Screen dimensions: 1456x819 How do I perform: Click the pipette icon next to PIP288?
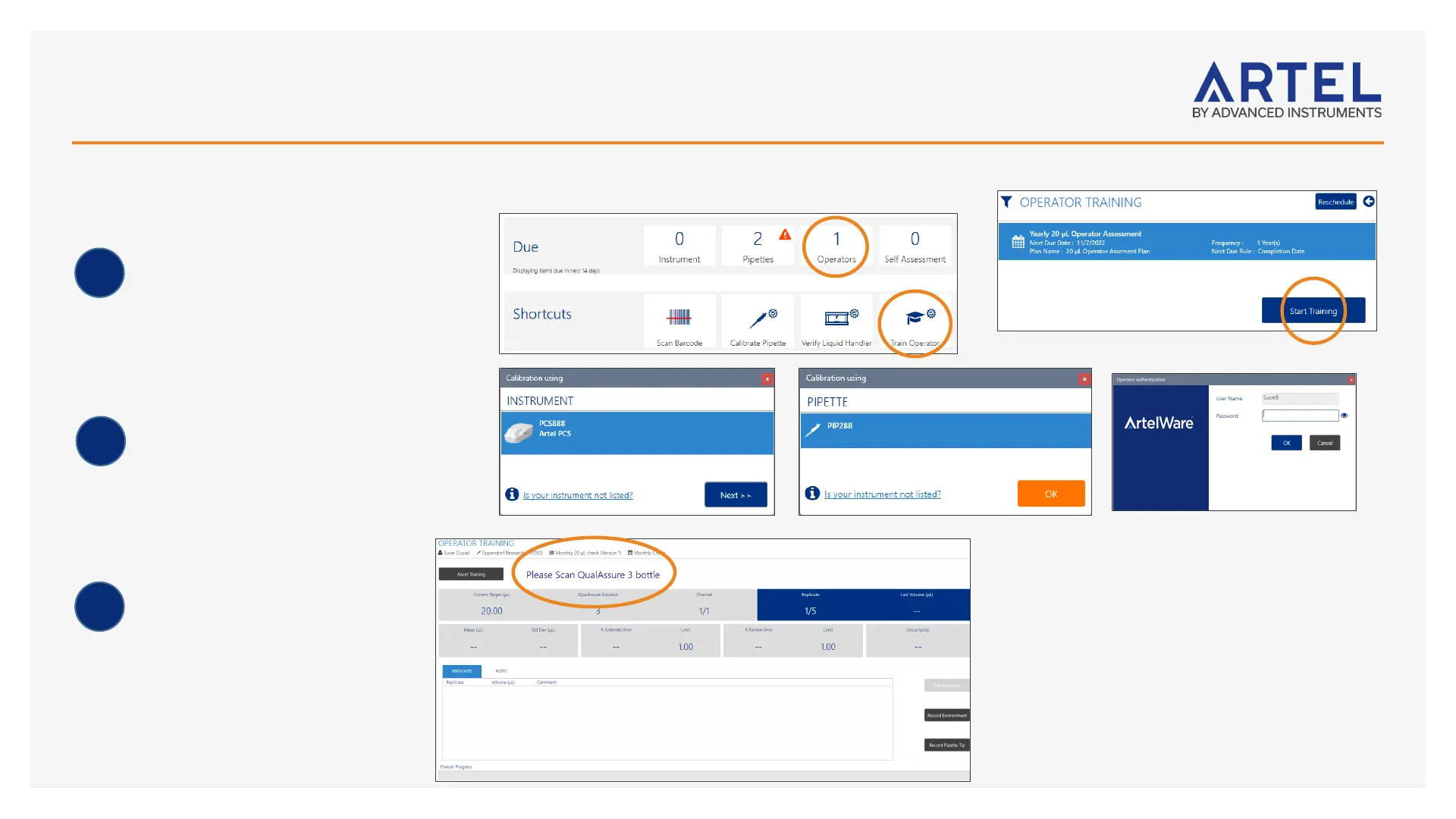click(x=813, y=430)
